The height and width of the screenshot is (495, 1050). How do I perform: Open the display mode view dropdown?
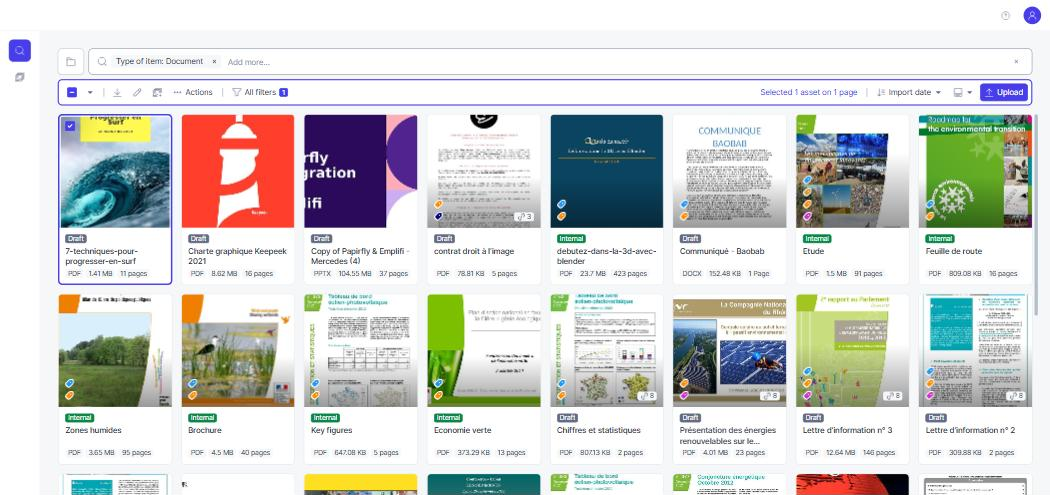pyautogui.click(x=963, y=92)
